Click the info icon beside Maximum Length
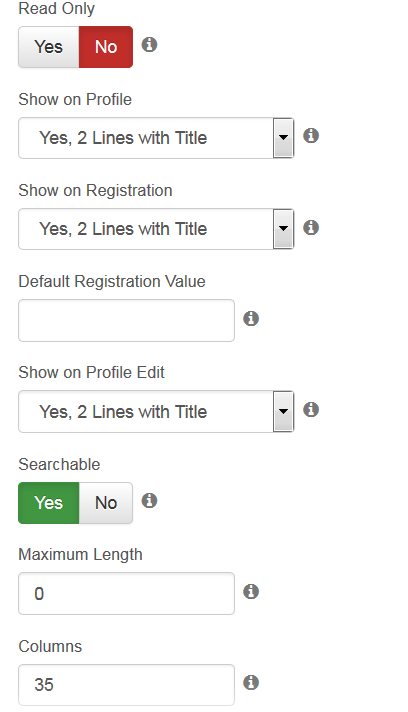 click(251, 591)
